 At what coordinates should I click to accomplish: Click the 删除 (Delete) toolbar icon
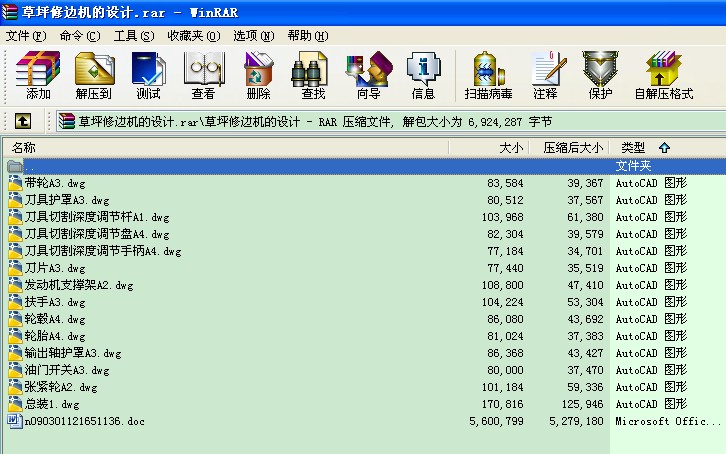tap(258, 75)
